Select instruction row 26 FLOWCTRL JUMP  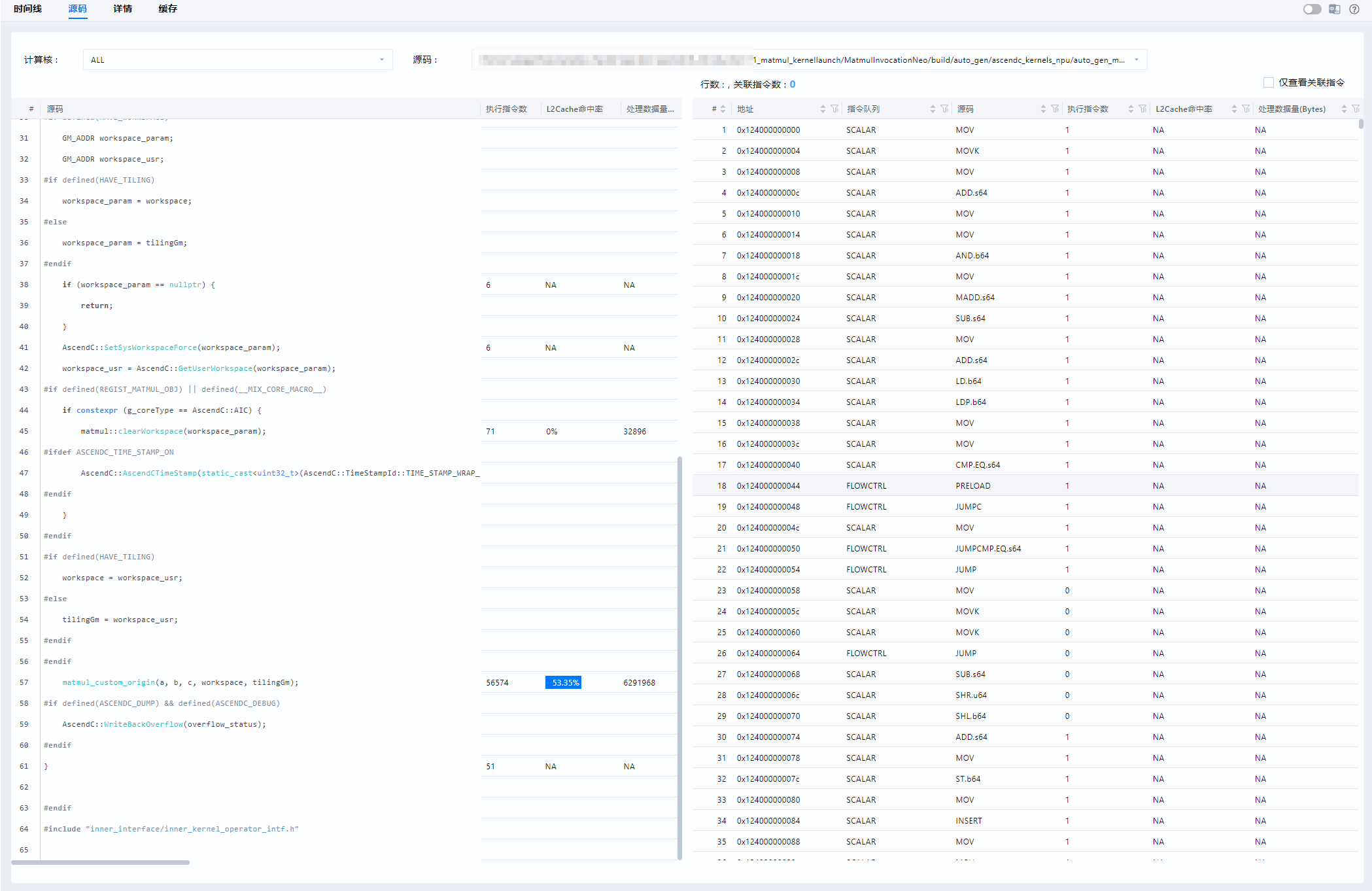tap(1025, 653)
